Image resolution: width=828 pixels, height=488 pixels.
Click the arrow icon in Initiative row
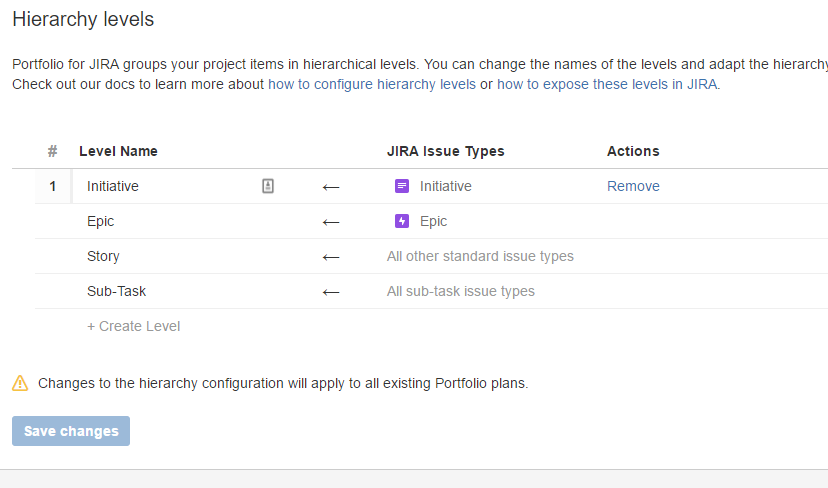(331, 187)
